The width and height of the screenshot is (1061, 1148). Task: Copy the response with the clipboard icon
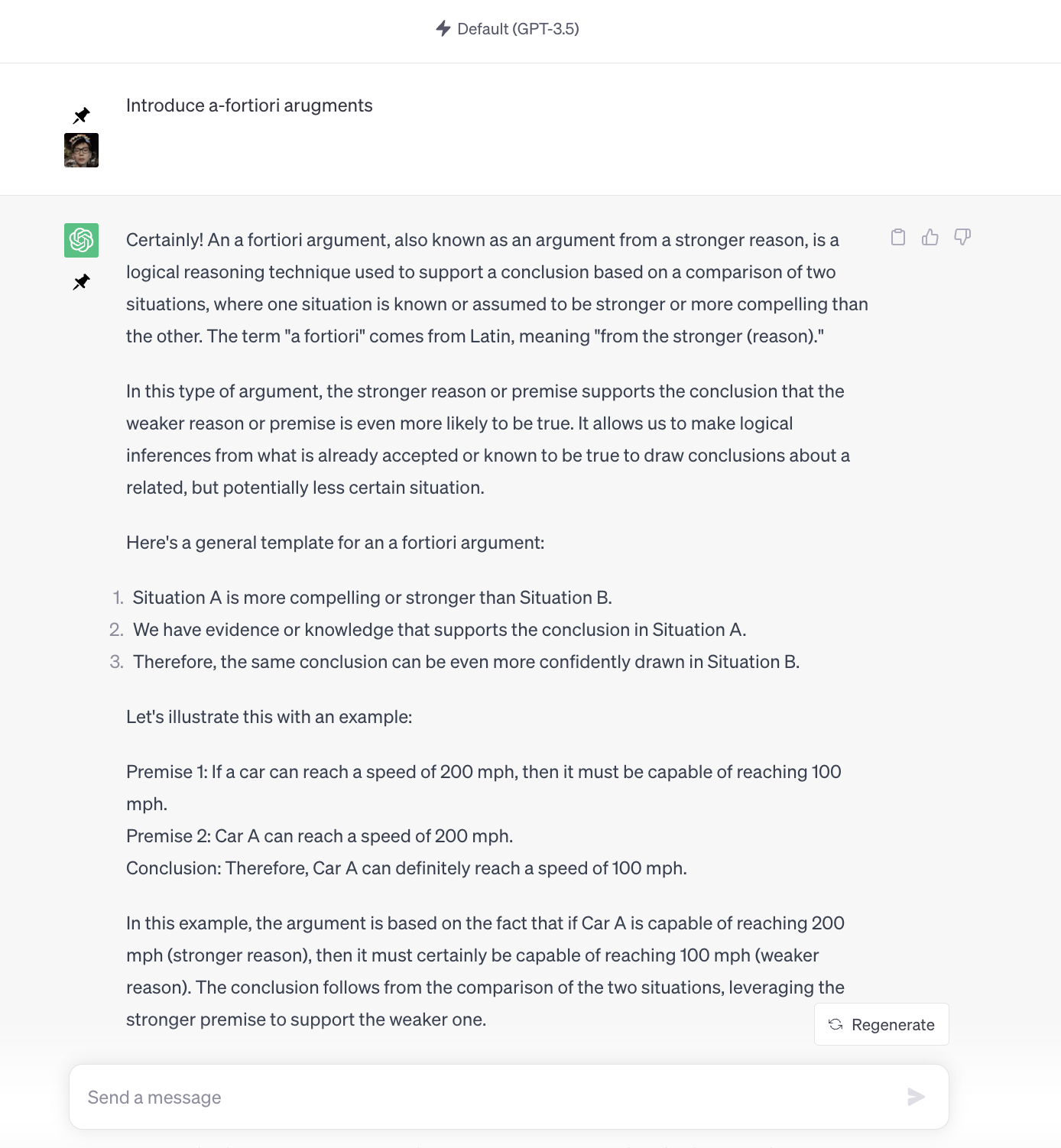pos(898,238)
